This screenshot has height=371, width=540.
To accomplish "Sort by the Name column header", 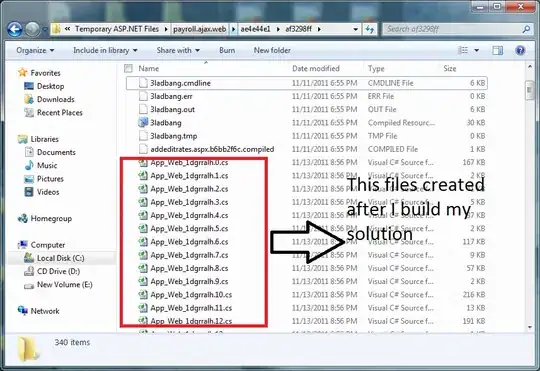I will click(x=149, y=68).
